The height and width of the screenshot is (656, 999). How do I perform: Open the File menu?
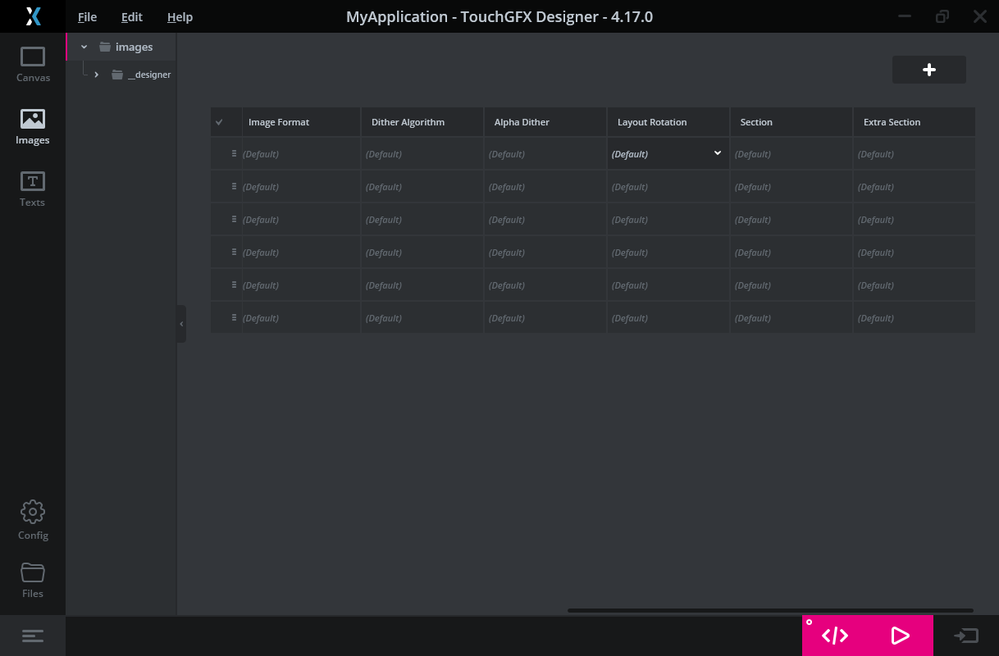pos(87,17)
